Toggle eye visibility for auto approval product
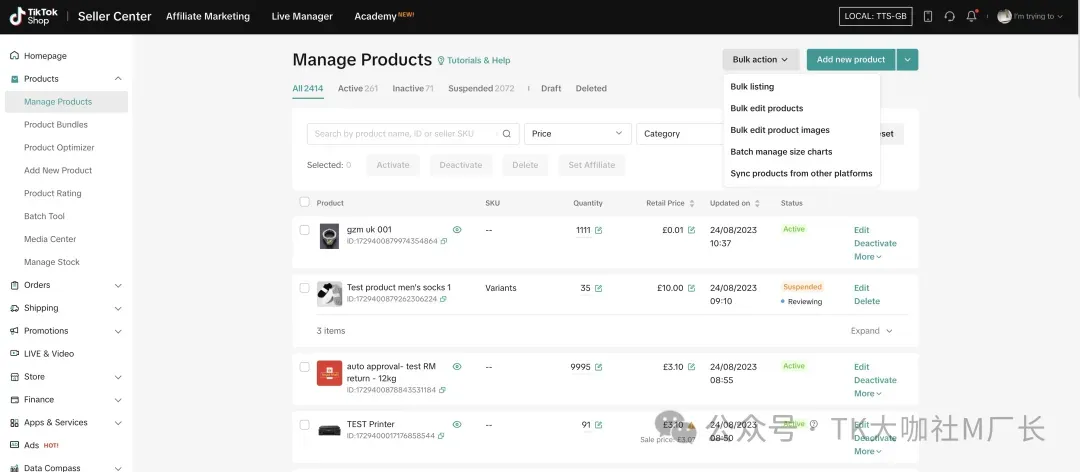The height and width of the screenshot is (472, 1080). pos(457,367)
